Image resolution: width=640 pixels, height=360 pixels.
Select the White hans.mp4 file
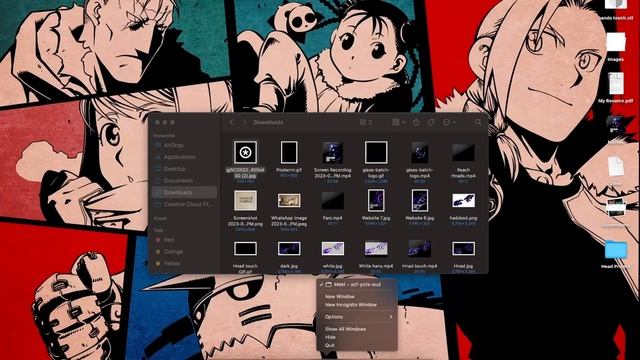[376, 249]
